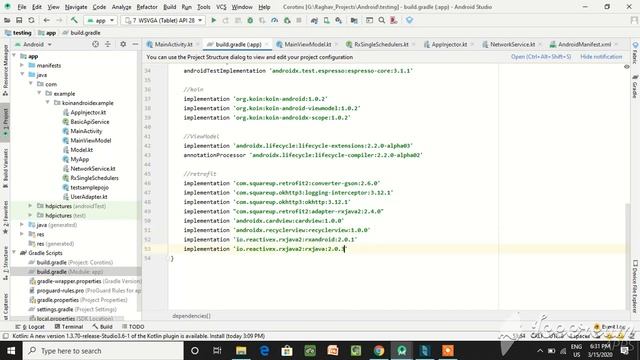Click the Windows taskbar search box
This screenshot has width=640, height=360.
103,351
